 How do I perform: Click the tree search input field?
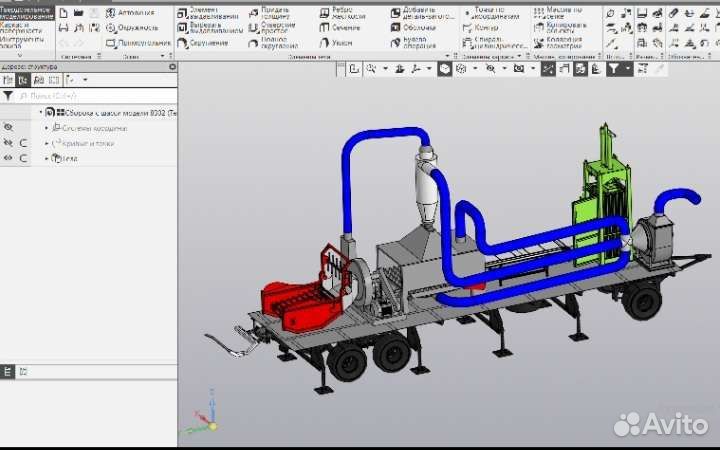(90, 96)
